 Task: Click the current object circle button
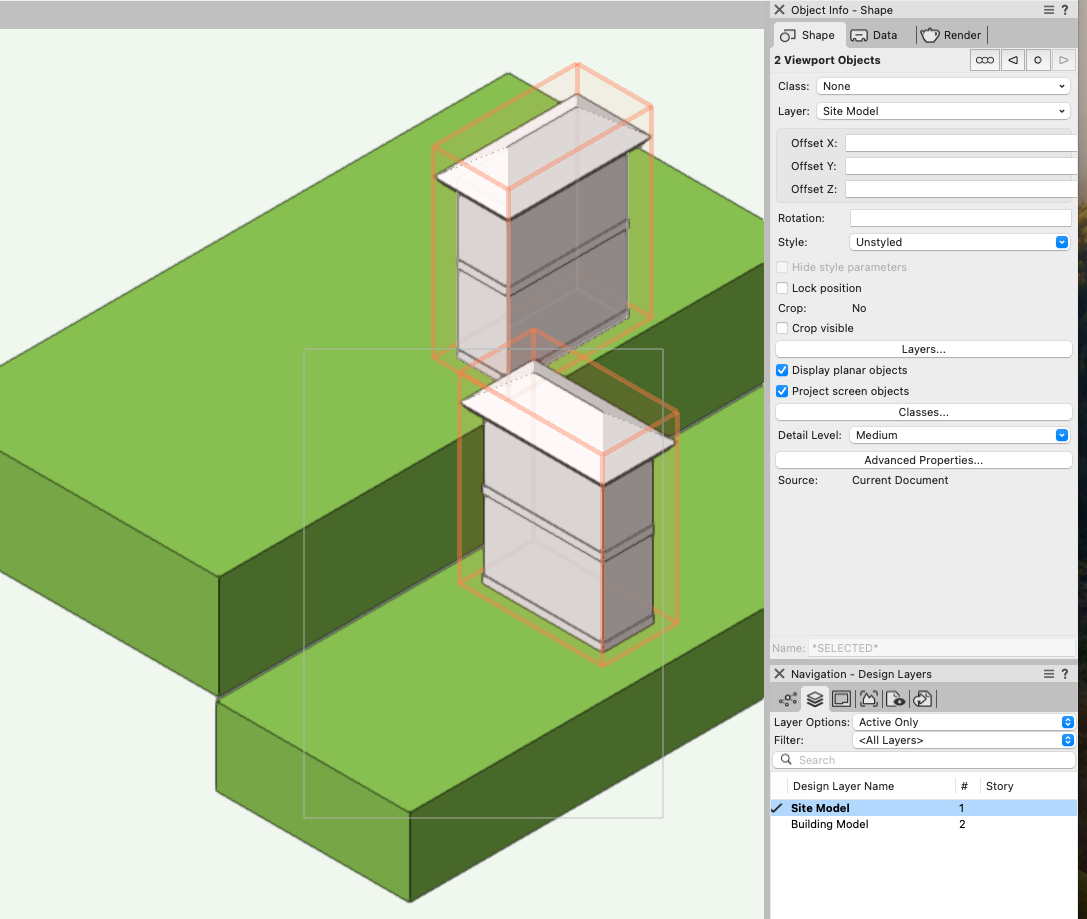(1038, 60)
